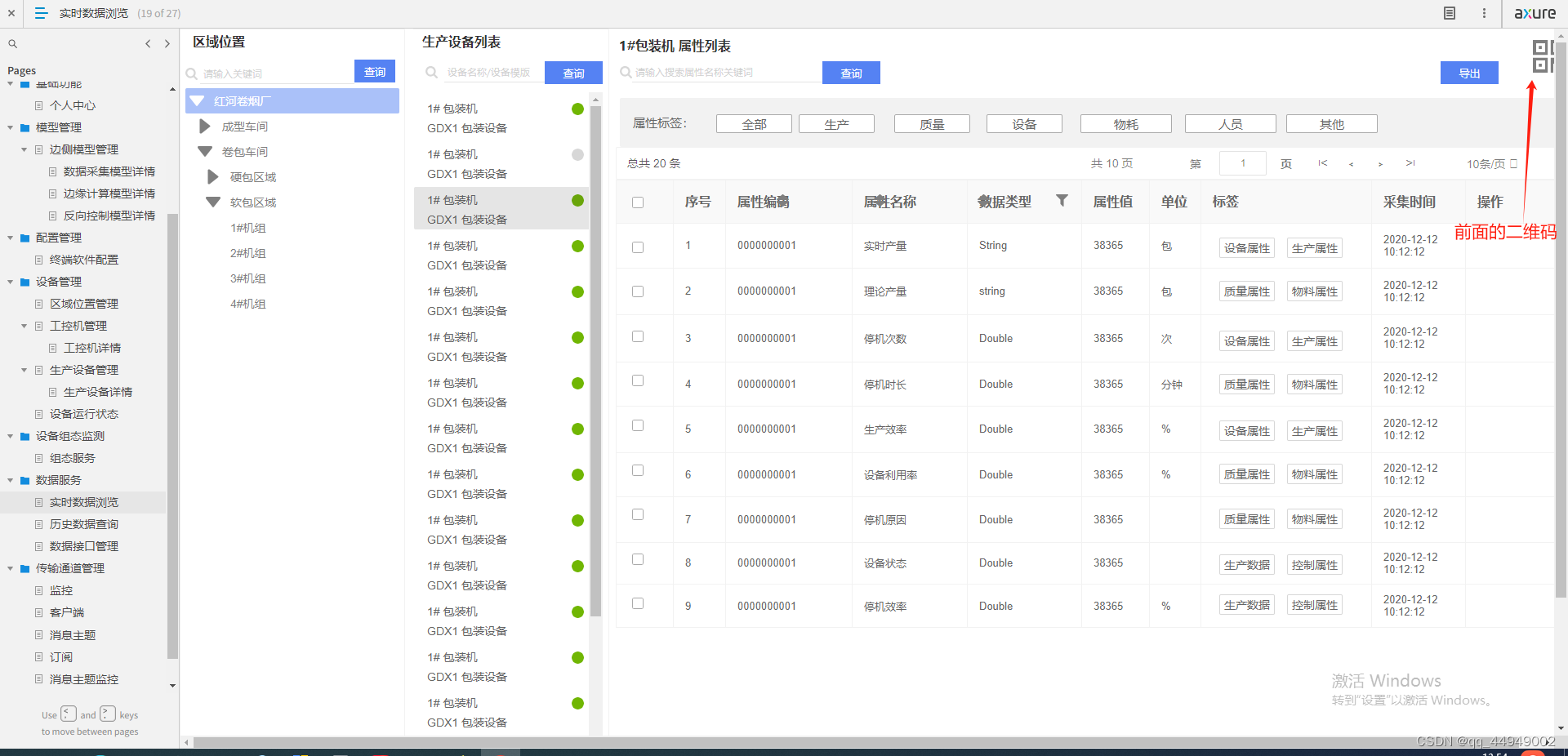Select the 设备 attribute tag filter
This screenshot has width=1568, height=756.
1024,124
